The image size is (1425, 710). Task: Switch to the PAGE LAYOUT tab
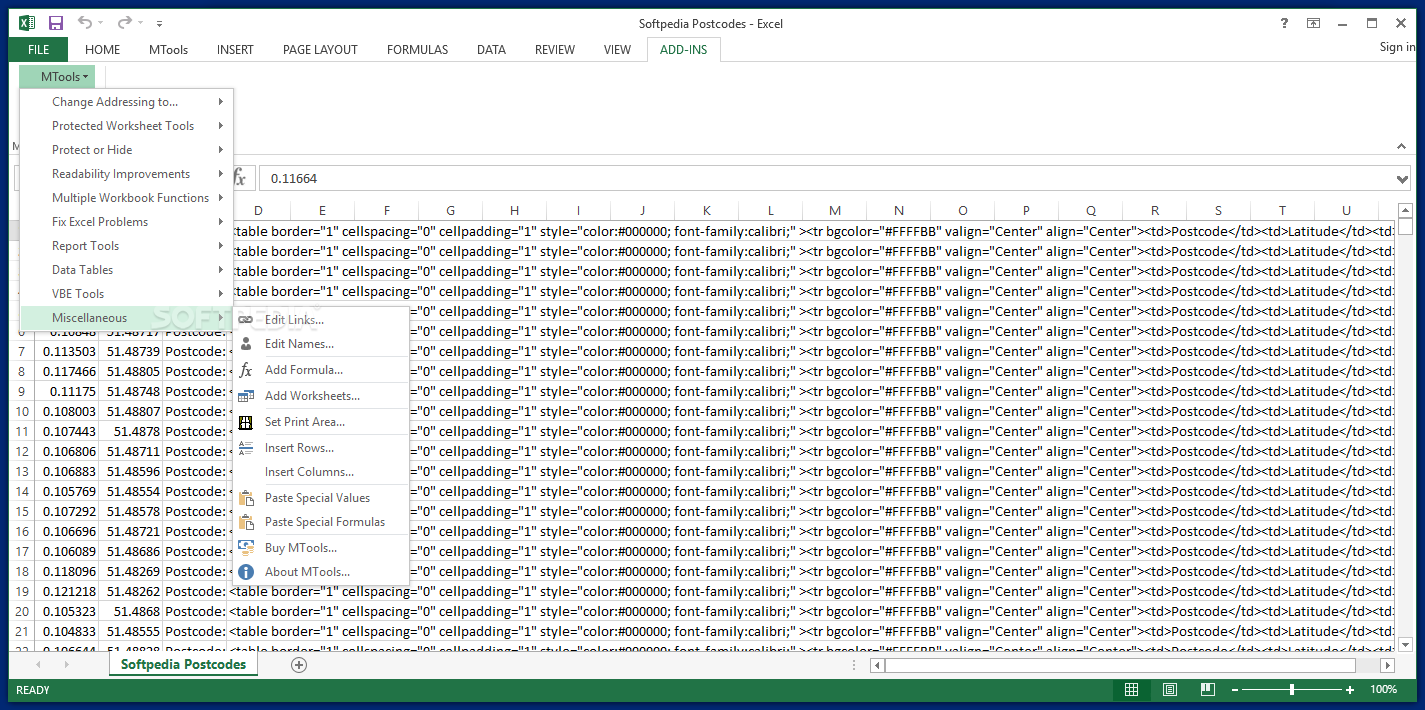[320, 50]
